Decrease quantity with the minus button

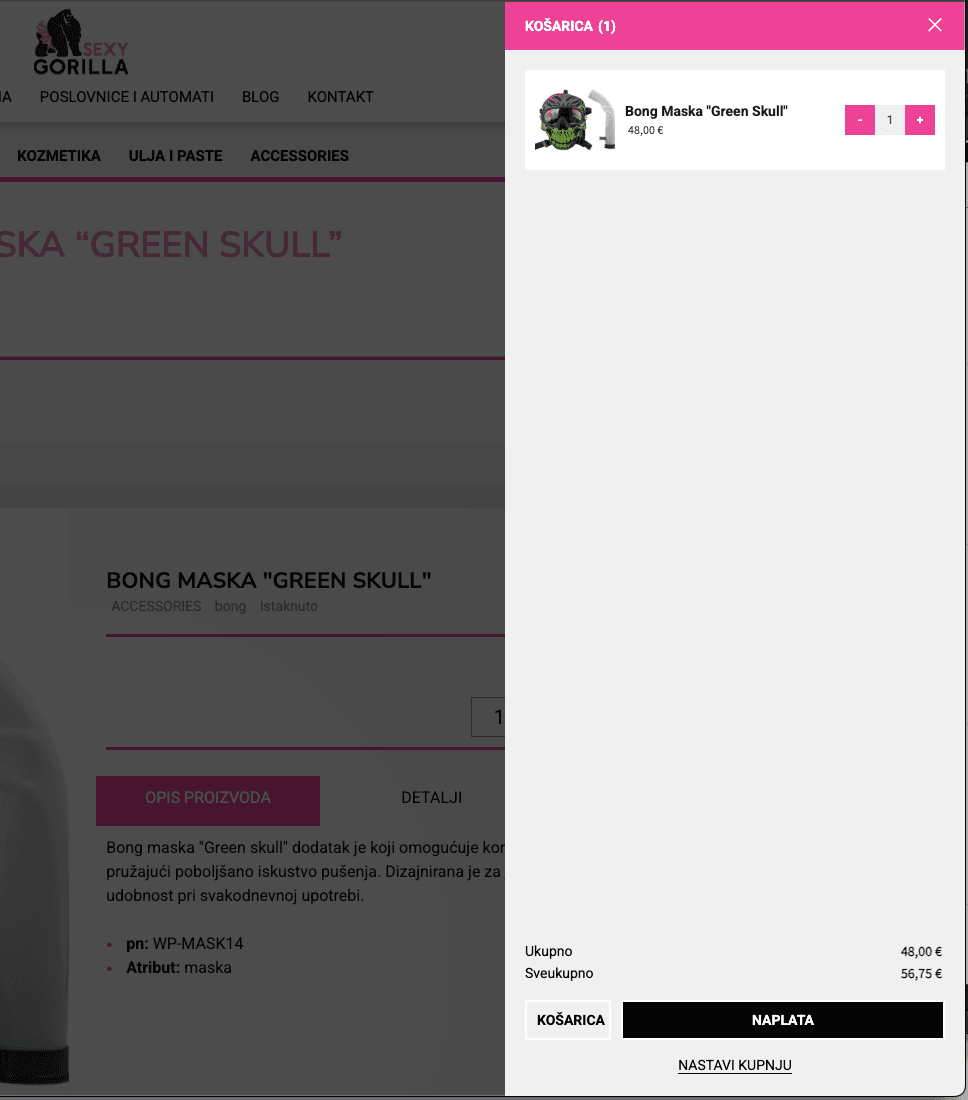tap(859, 120)
